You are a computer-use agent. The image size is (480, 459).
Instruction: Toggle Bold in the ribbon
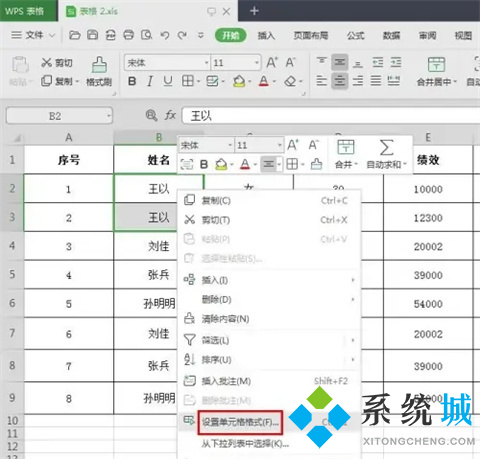click(132, 81)
